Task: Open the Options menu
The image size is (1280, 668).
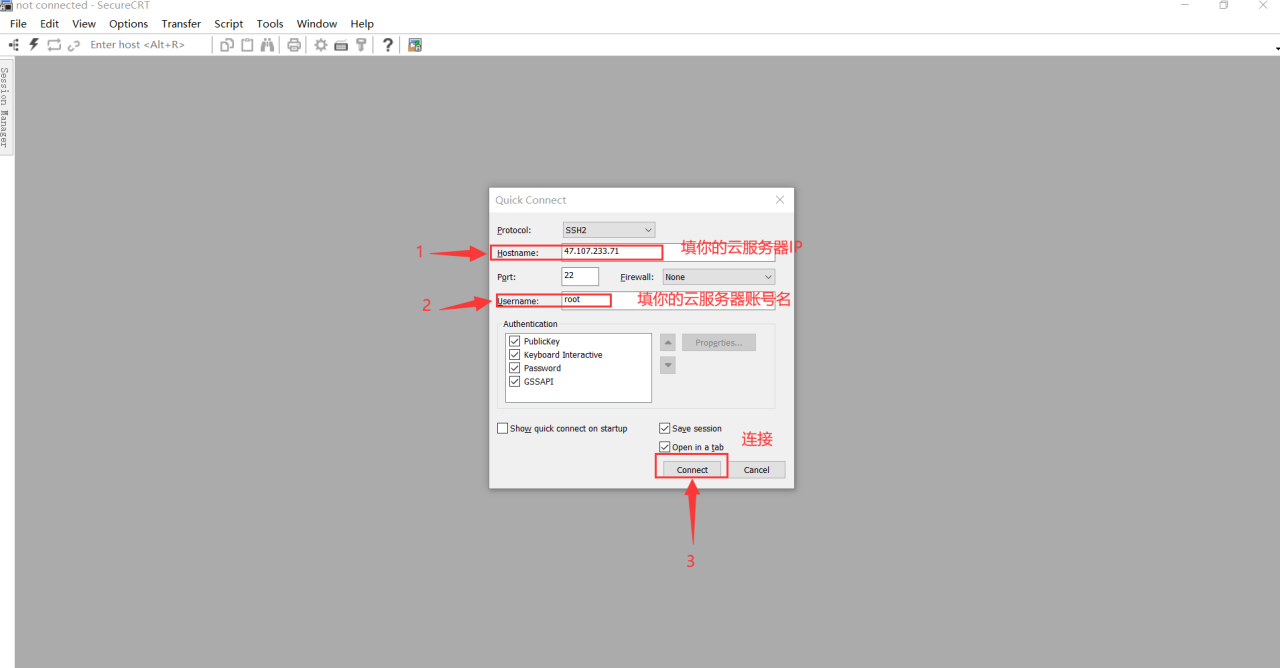Action: pyautogui.click(x=128, y=24)
